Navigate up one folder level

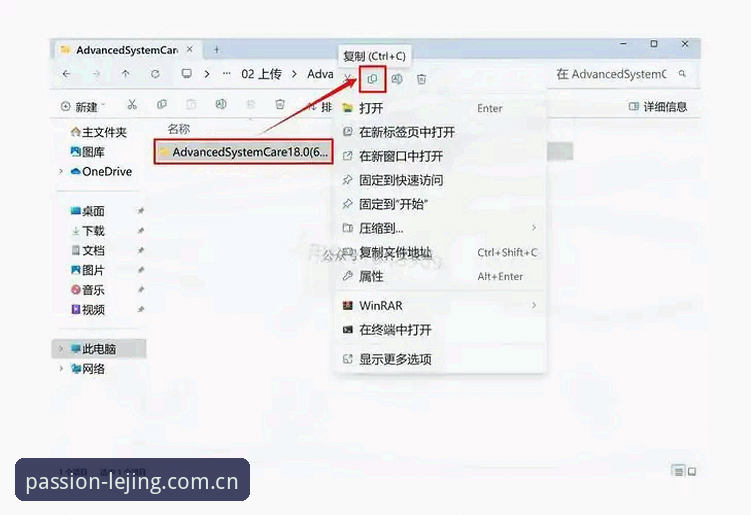(x=125, y=74)
